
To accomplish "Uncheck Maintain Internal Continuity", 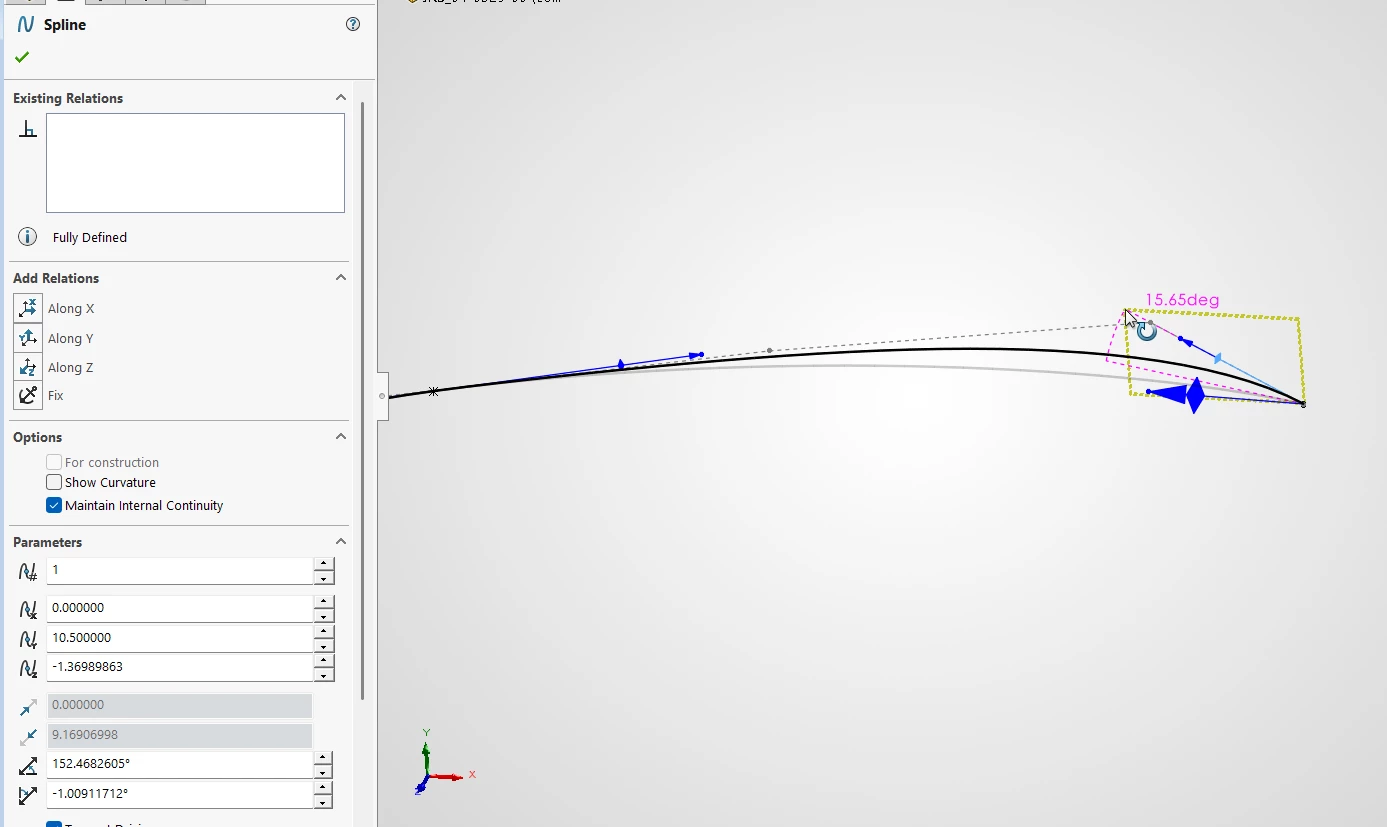I will (54, 505).
